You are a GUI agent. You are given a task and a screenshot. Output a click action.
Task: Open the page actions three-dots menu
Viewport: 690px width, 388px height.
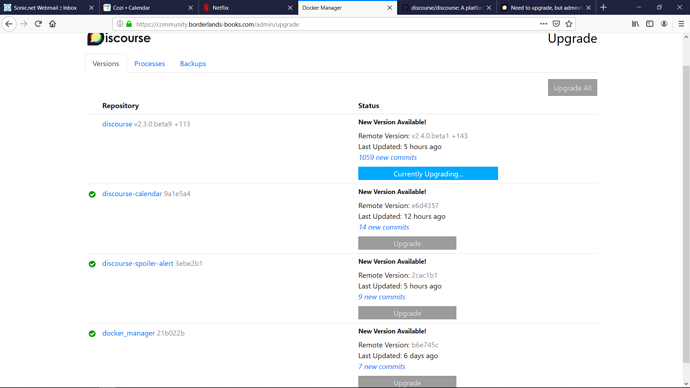tap(543, 24)
